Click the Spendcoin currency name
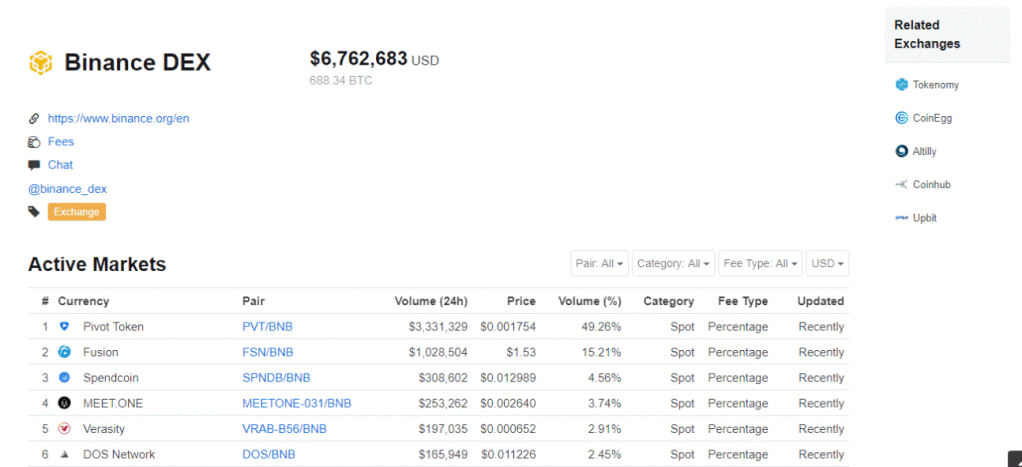 pos(111,378)
